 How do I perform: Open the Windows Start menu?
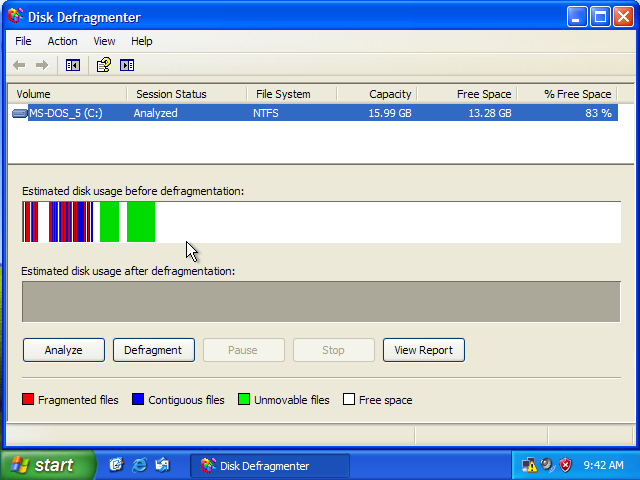(47, 465)
